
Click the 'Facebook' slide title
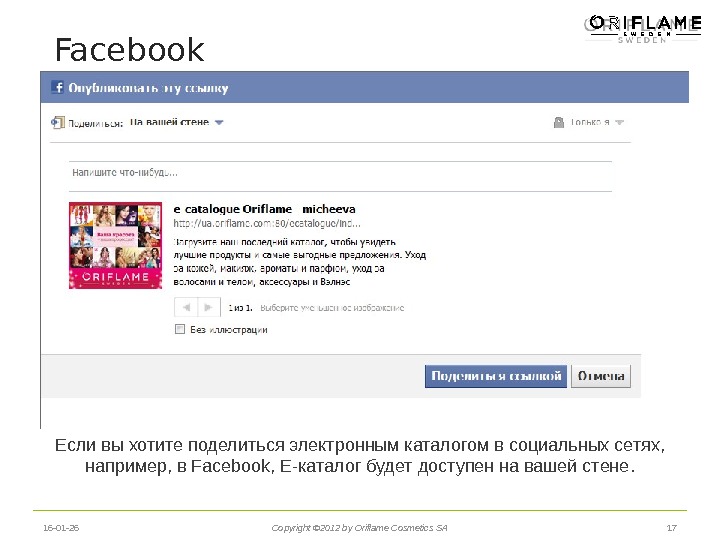coord(129,50)
